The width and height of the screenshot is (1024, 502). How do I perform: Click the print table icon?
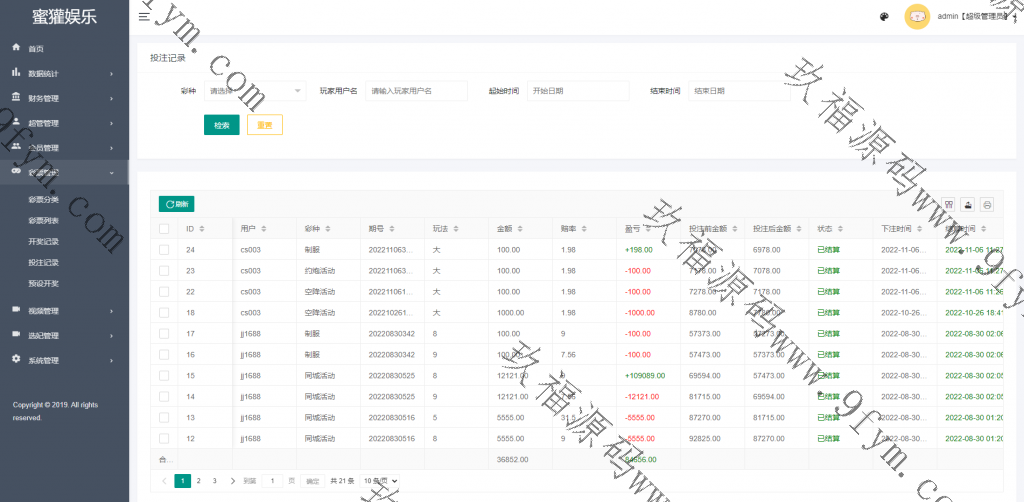pyautogui.click(x=987, y=204)
